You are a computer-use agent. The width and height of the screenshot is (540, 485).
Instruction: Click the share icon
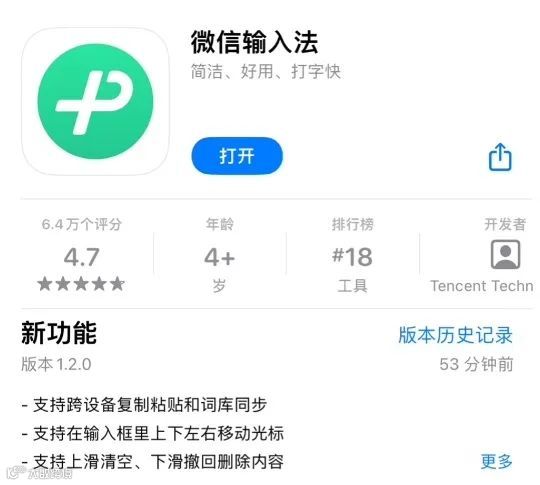click(500, 157)
